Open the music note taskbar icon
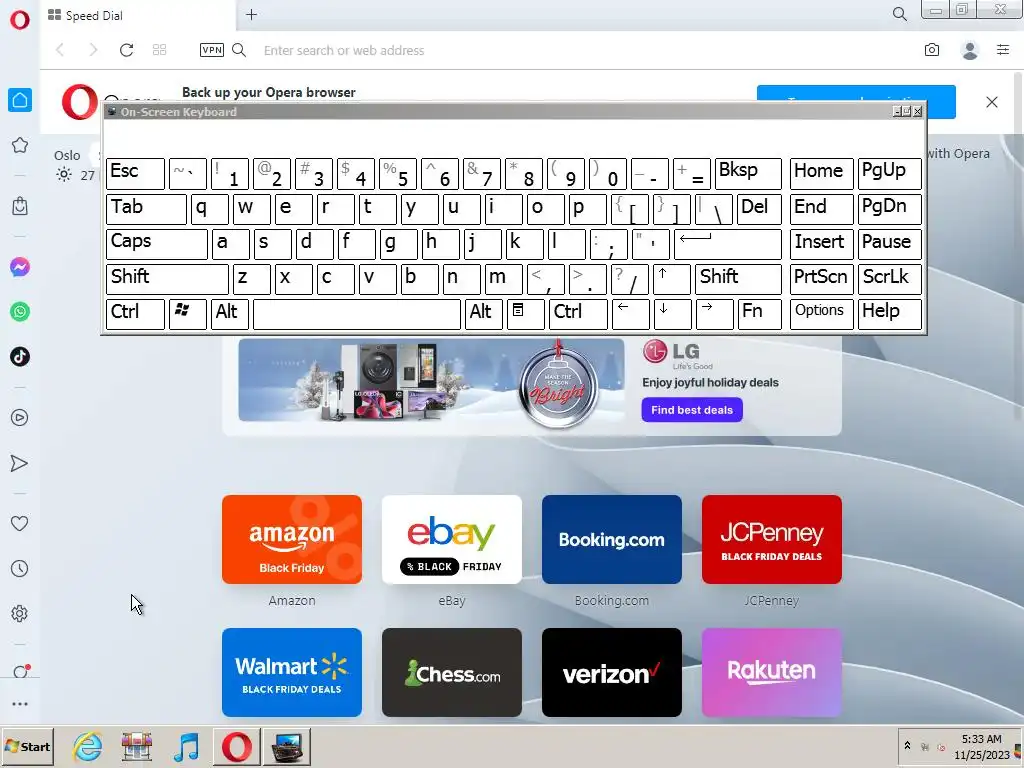Screen dimensions: 1024x768 pos(186,747)
